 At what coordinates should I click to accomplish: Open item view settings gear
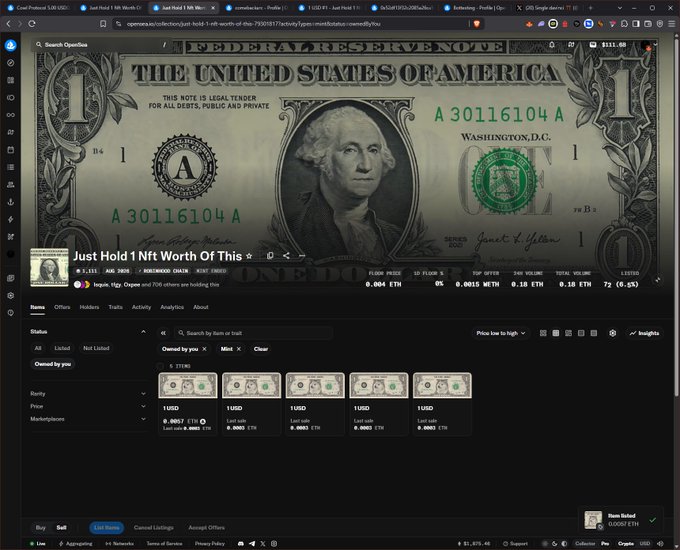point(612,333)
